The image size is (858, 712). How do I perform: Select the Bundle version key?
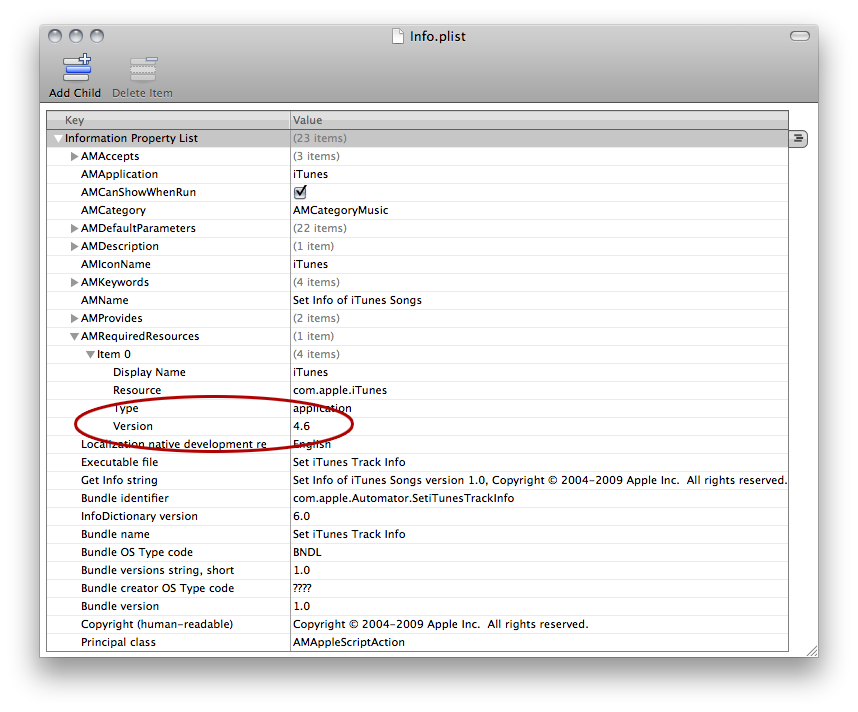point(120,606)
